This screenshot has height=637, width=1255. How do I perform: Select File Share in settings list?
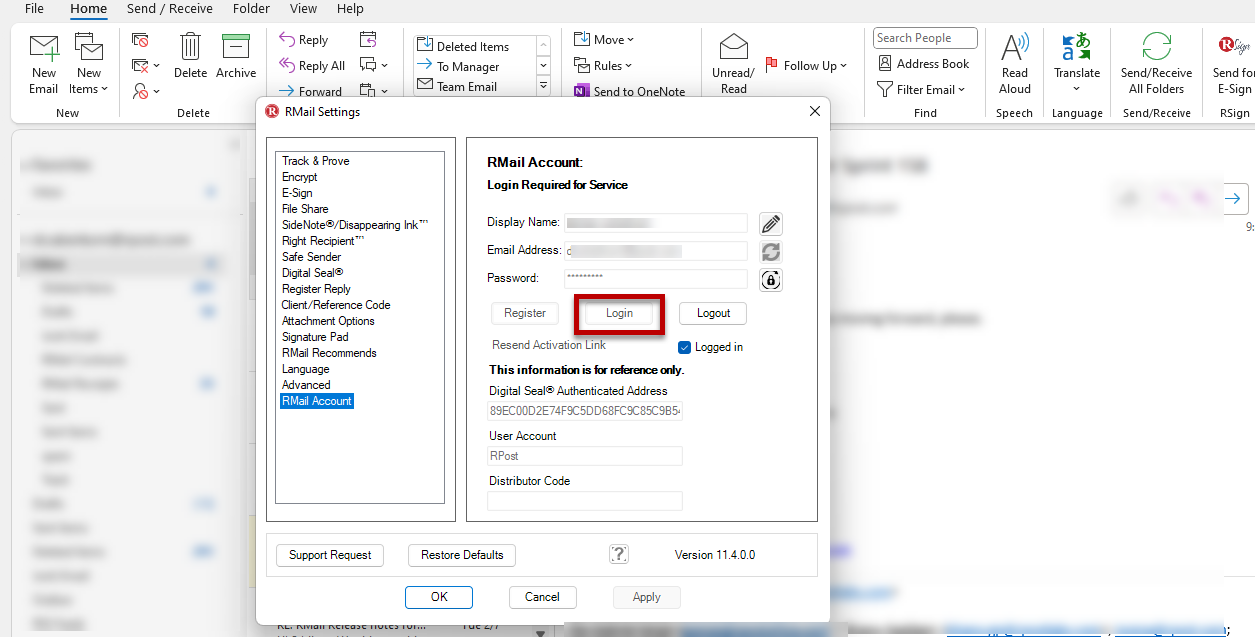[305, 209]
